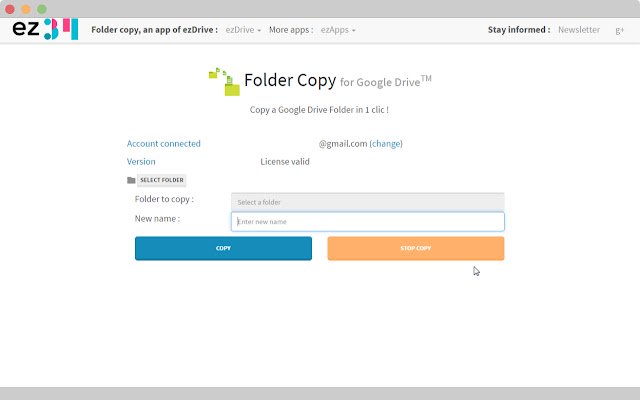This screenshot has height=400, width=640.
Task: Close the window with the red button
Action: (x=10, y=9)
